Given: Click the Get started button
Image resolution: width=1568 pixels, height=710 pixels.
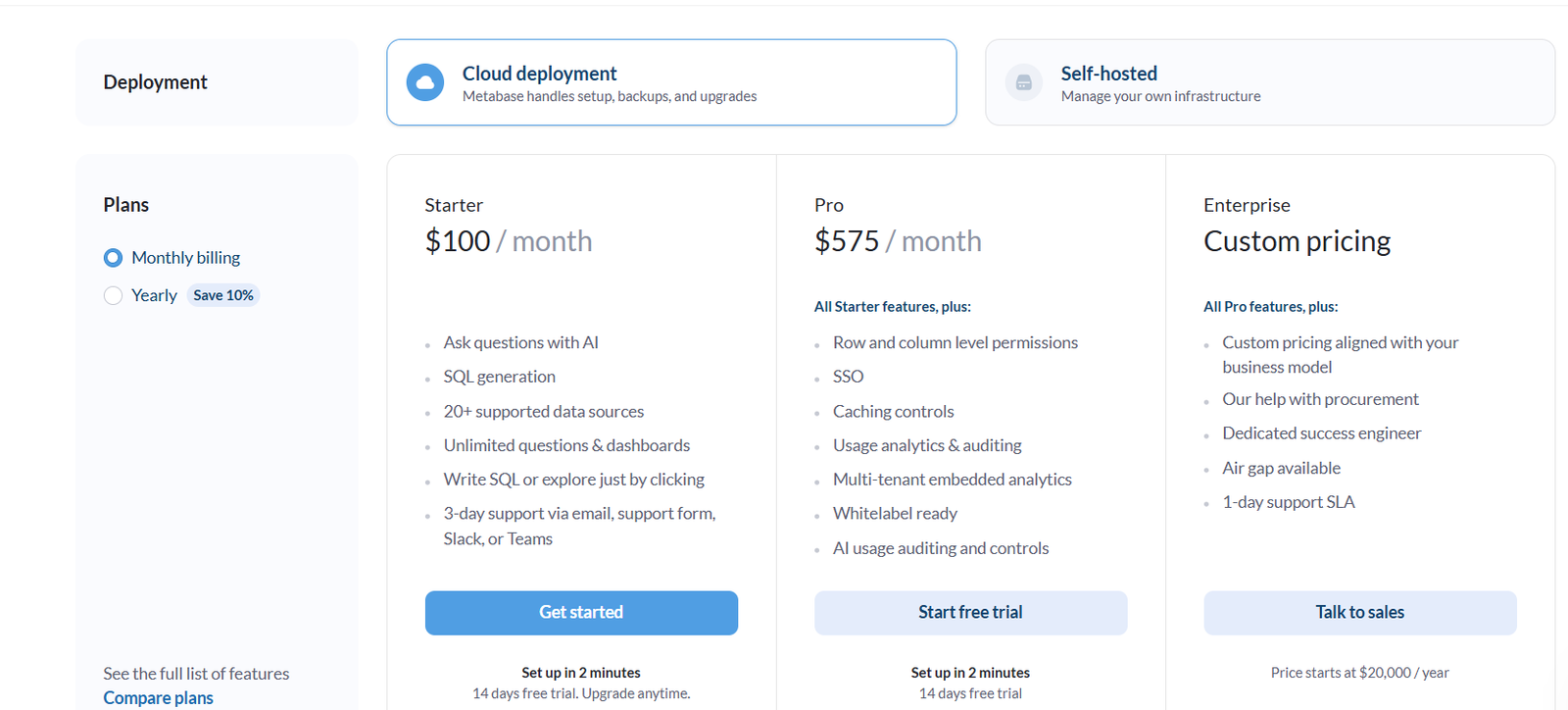Looking at the screenshot, I should pyautogui.click(x=581, y=613).
